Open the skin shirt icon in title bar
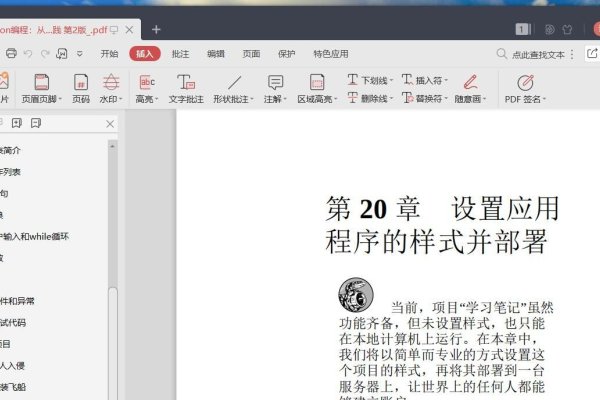 (567, 29)
